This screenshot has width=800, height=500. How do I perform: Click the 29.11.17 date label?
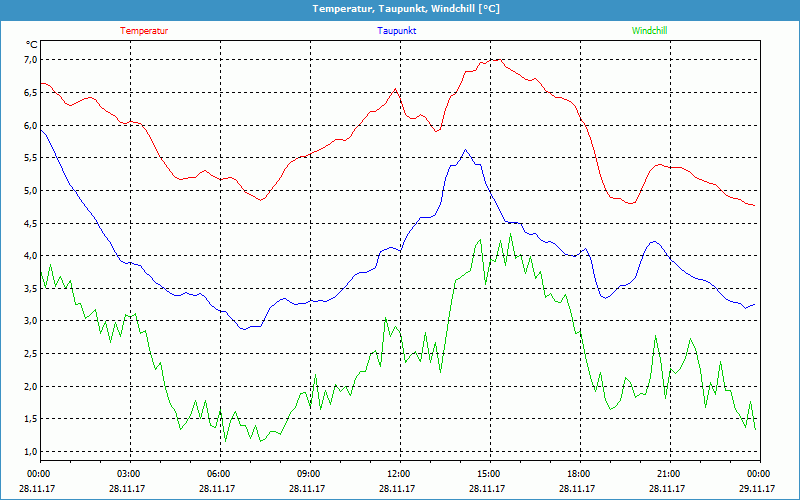pos(758,489)
